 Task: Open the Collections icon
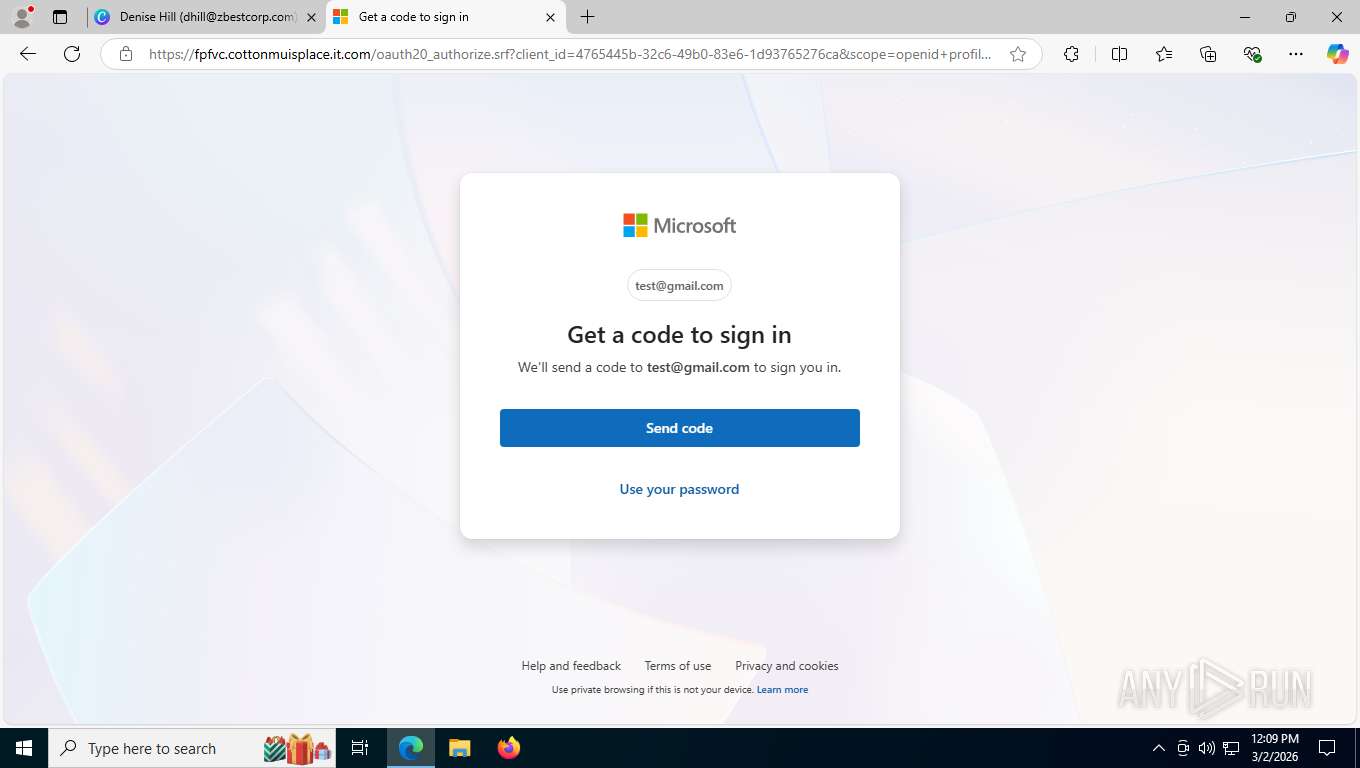coord(1208,54)
